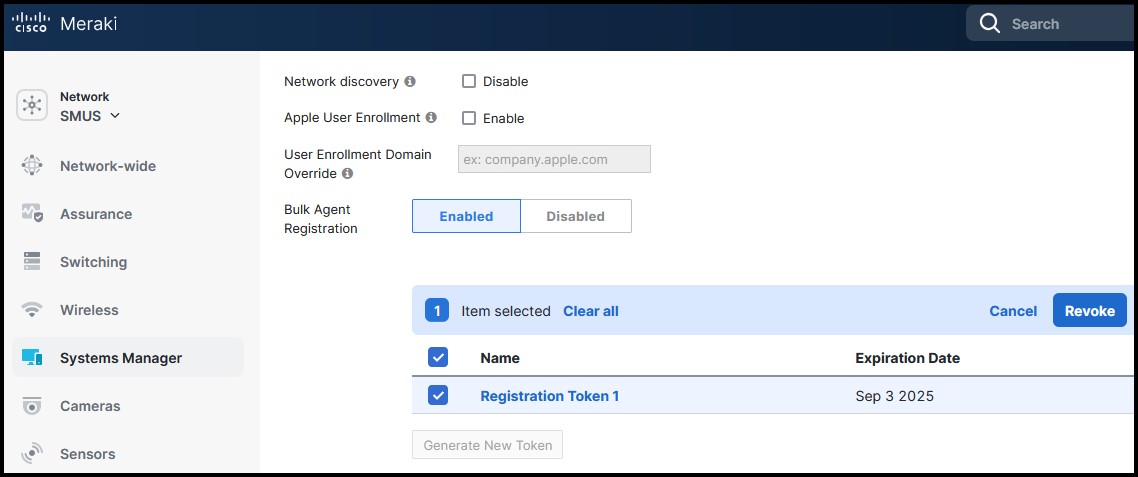Screen dimensions: 1138x477
Task: Focus the Search field
Action: (1052, 23)
